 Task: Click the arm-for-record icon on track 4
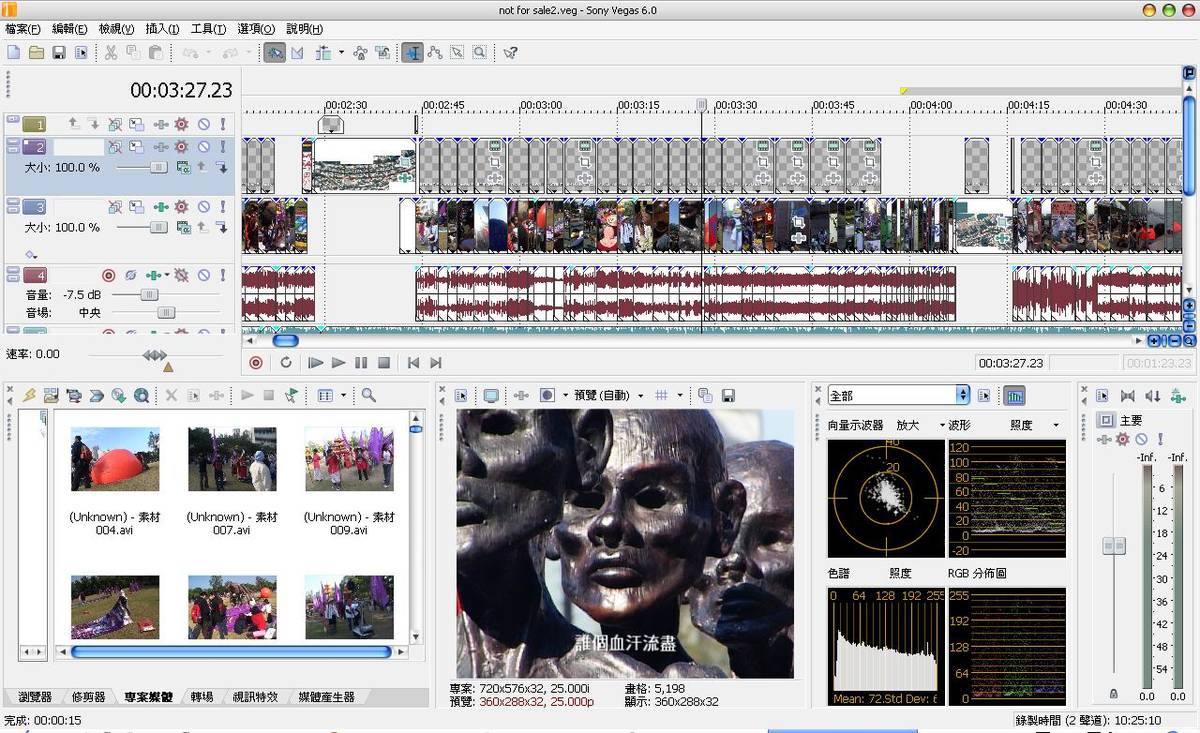click(108, 275)
